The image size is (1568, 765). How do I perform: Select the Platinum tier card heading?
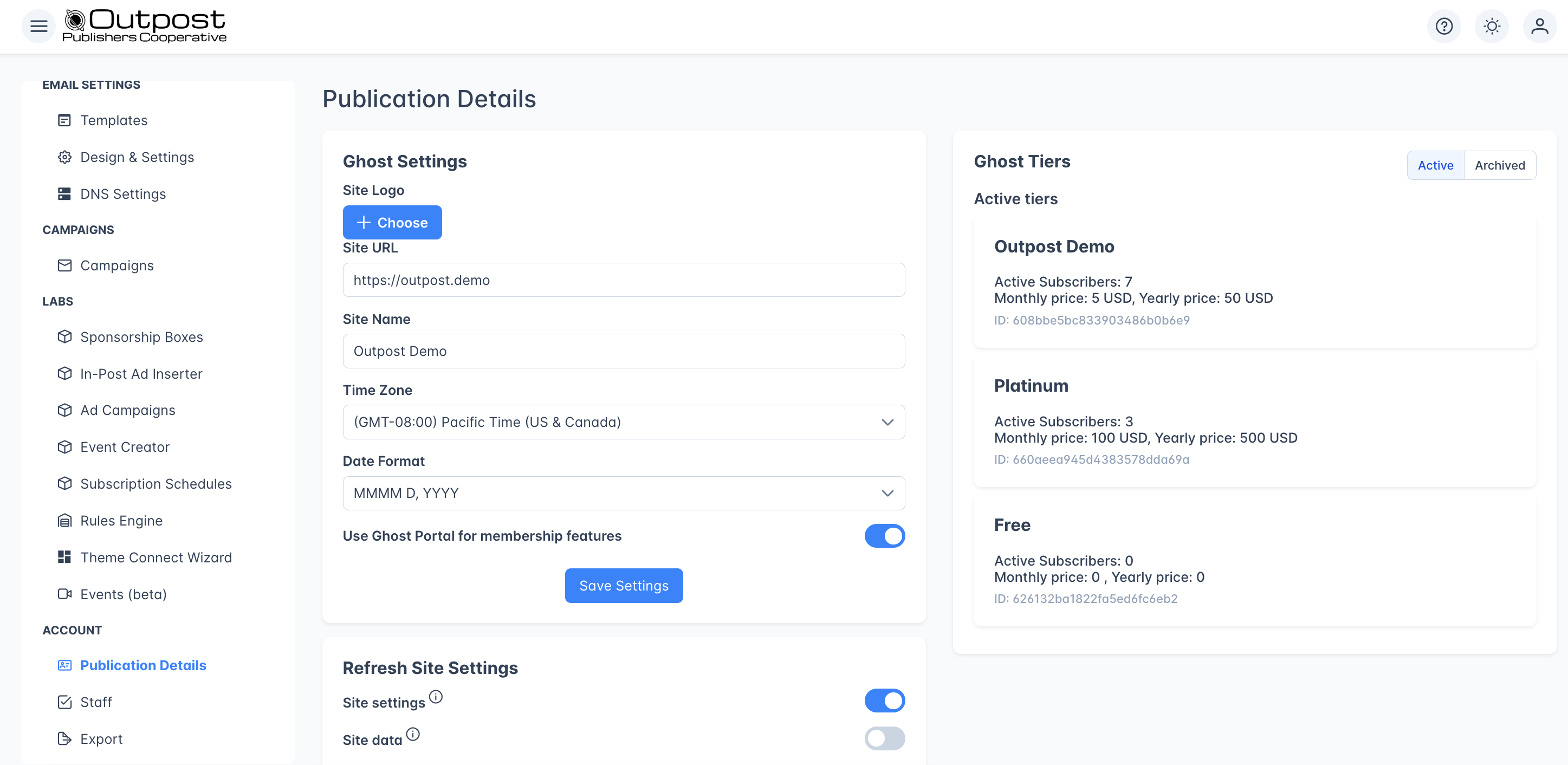(1031, 386)
